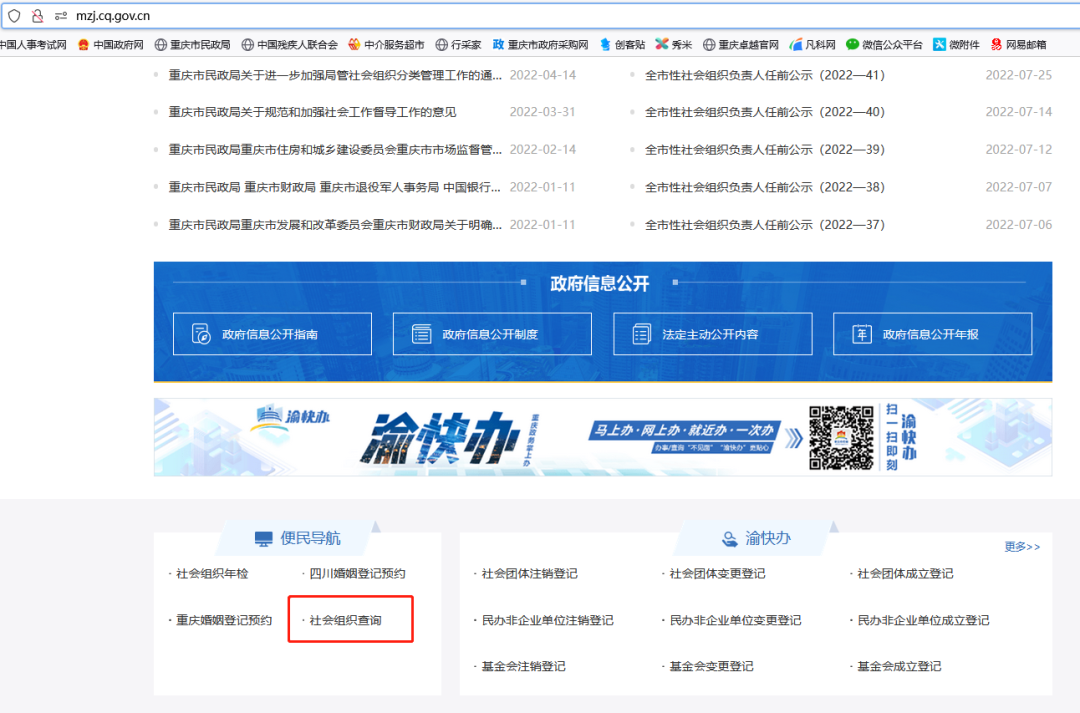Viewport: 1080px width, 713px height.
Task: Open 中国政府网 bookmark
Action: point(111,45)
